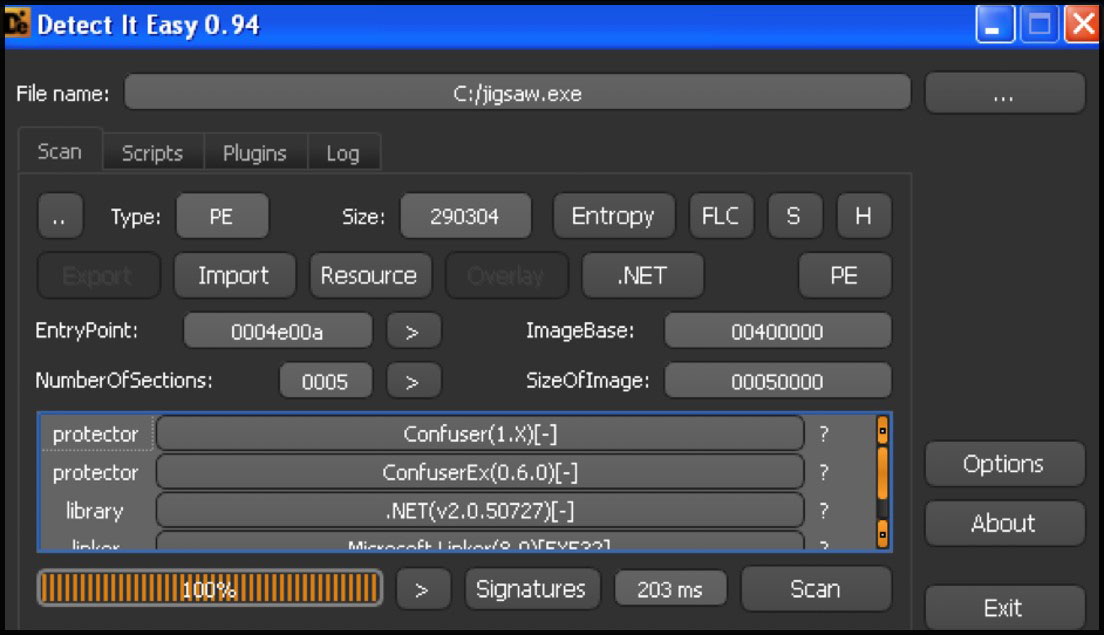The width and height of the screenshot is (1104, 635).
Task: Click the ? beside ConfuserEx(0.6.0)
Action: pos(824,472)
